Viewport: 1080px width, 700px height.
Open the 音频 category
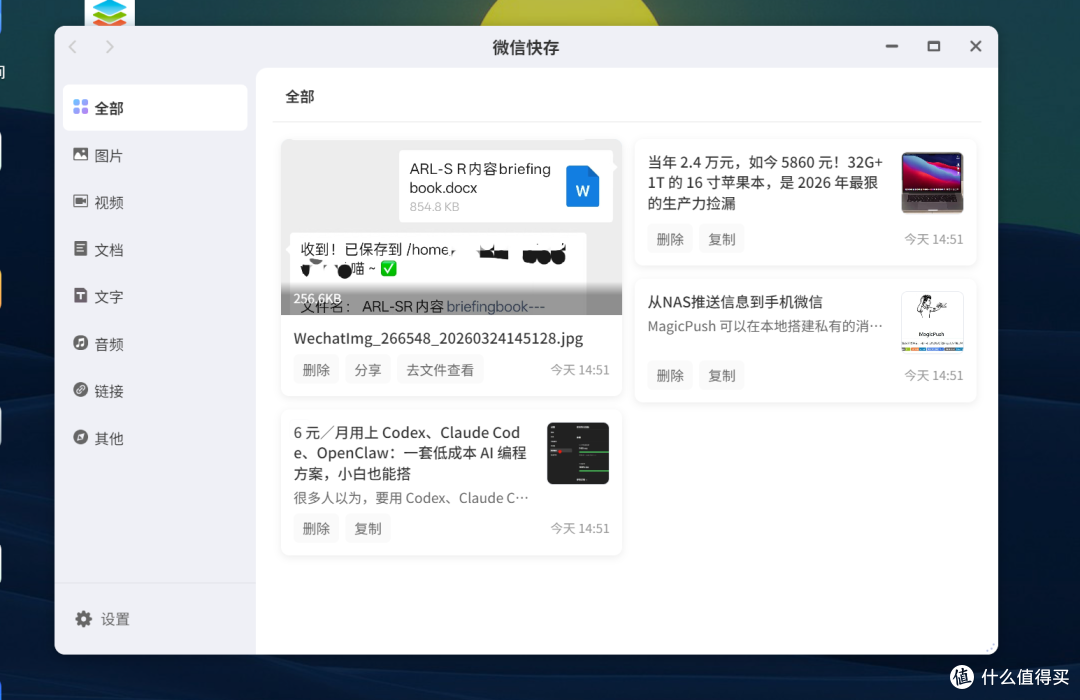pos(155,344)
